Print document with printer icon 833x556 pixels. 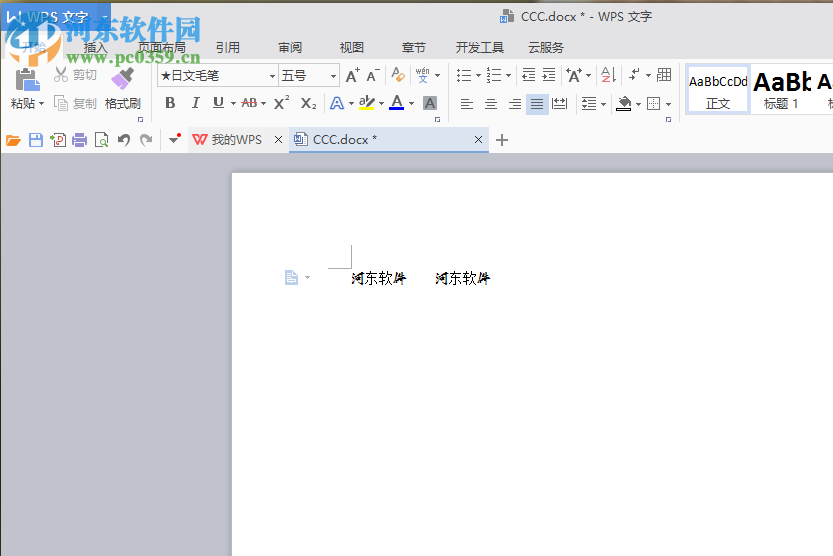point(79,140)
